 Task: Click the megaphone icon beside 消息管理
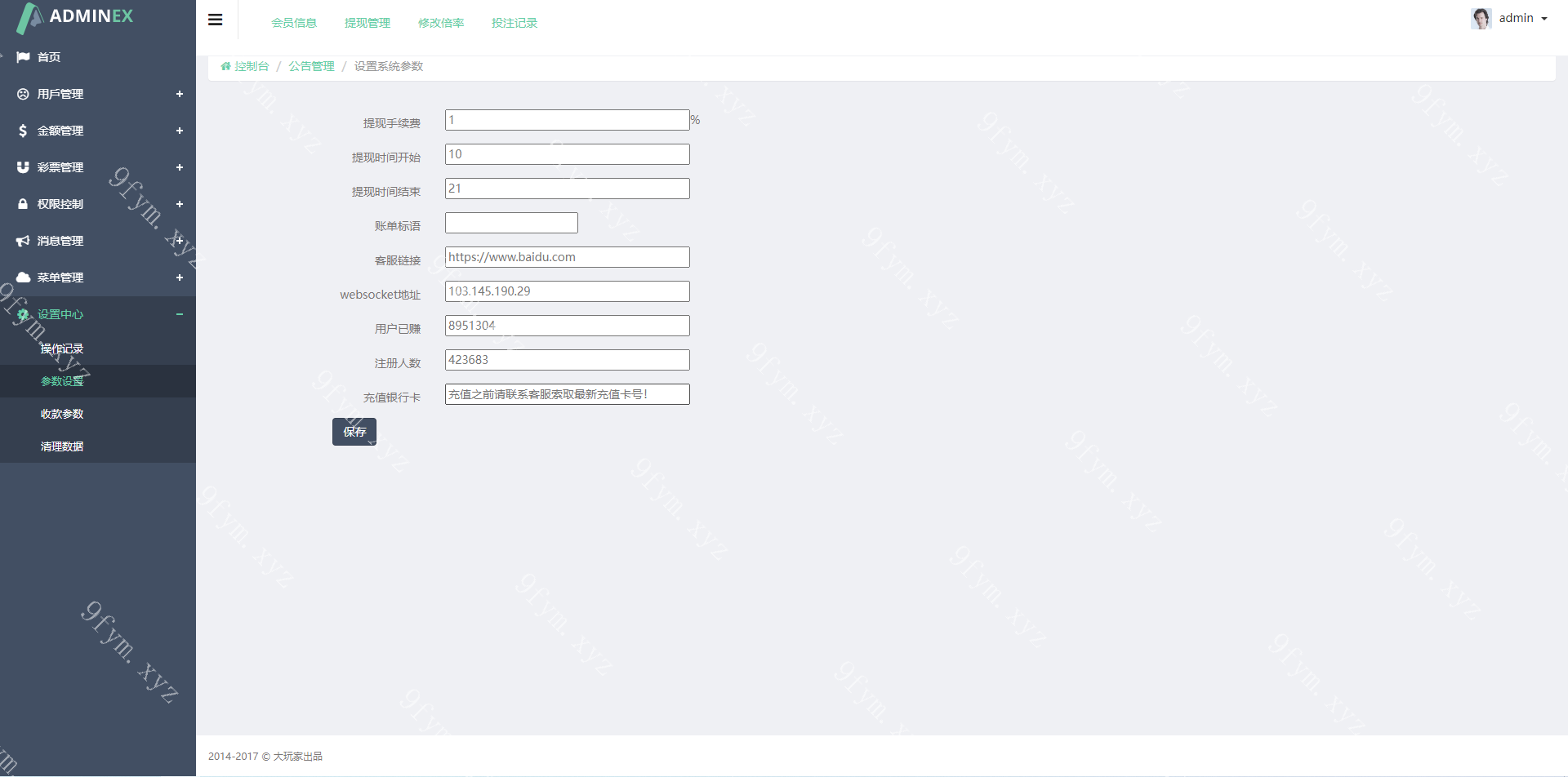tap(23, 241)
